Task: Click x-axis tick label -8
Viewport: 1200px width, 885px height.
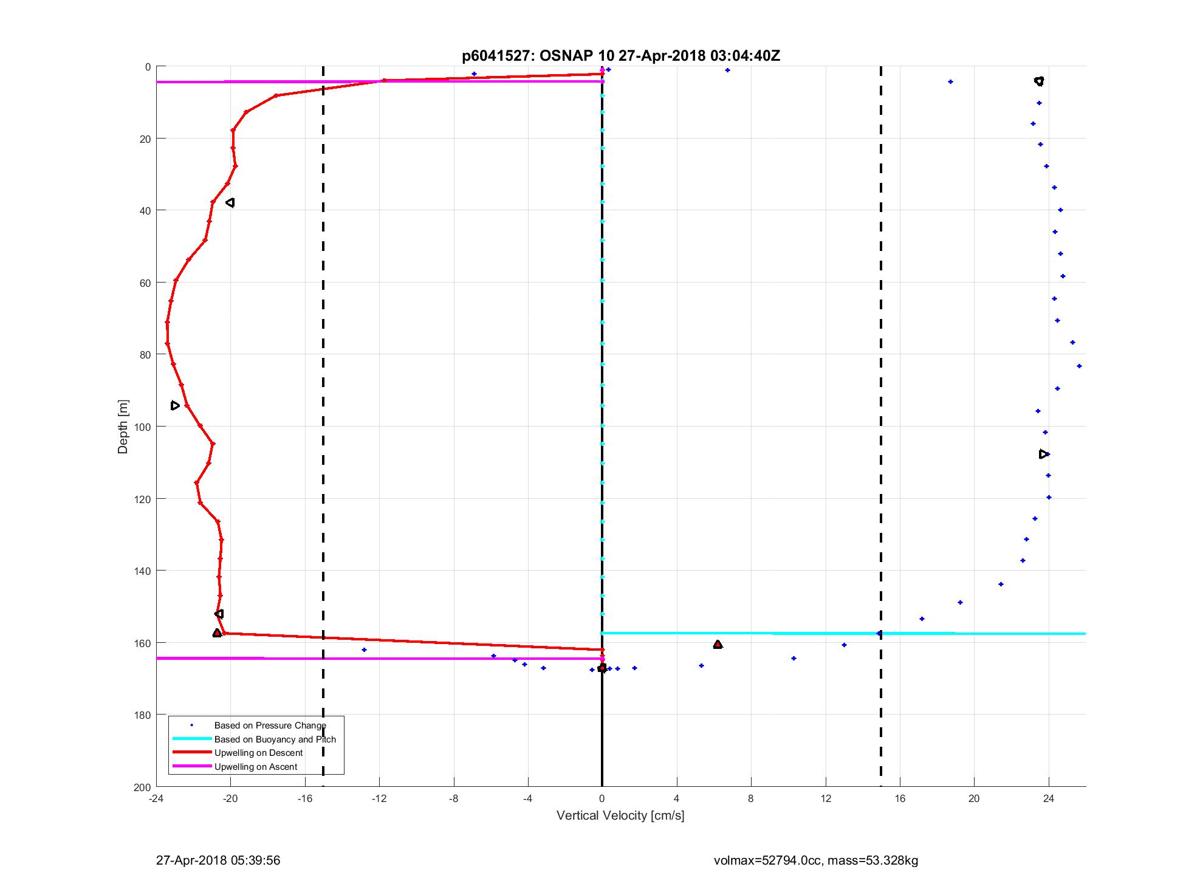Action: [x=453, y=799]
